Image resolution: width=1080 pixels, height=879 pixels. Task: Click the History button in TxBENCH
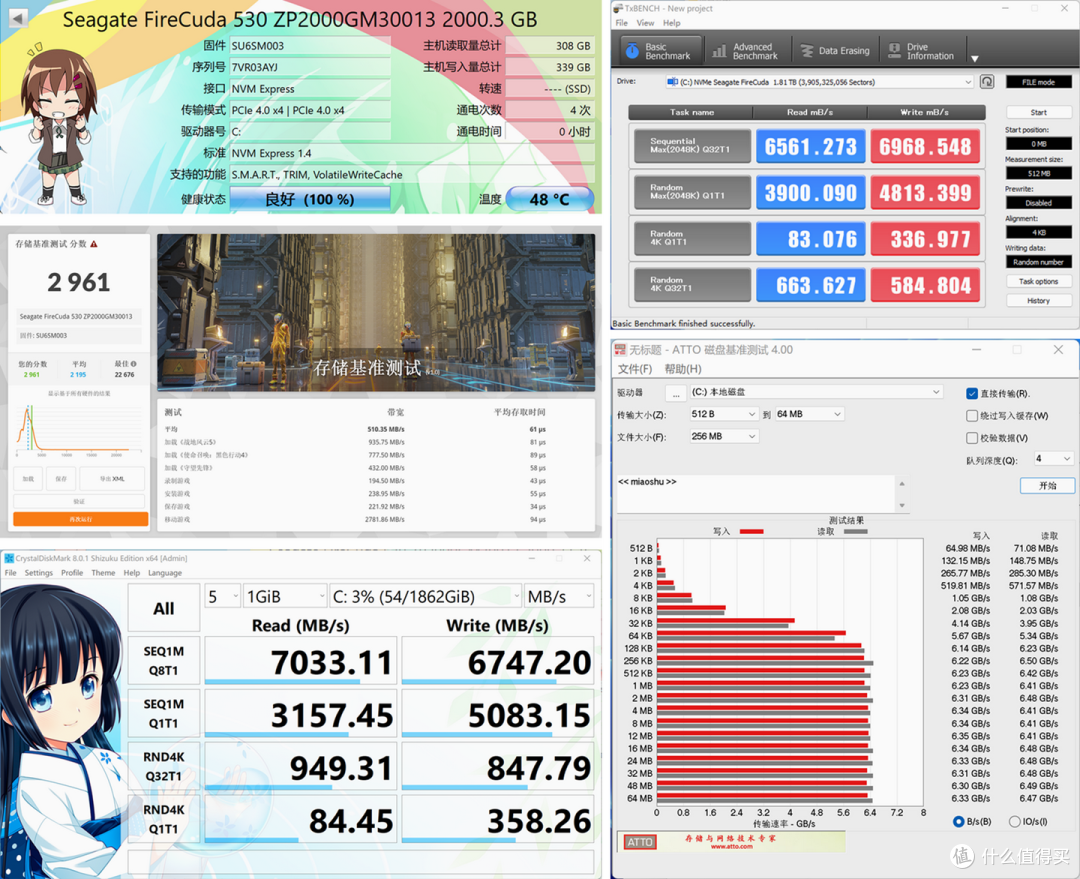pyautogui.click(x=1039, y=301)
